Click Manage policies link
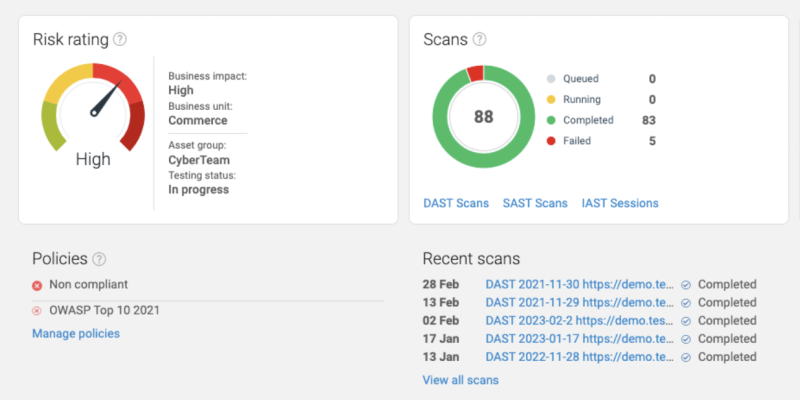Screen dimensions: 800x400 (76, 333)
